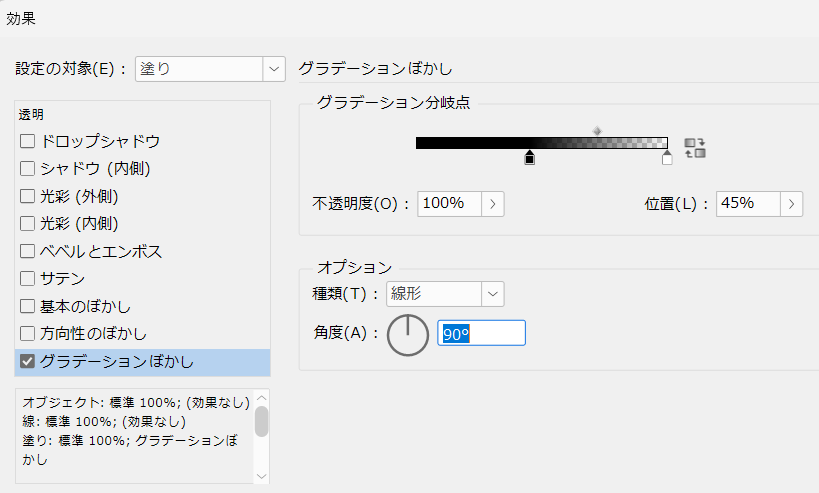Select the black gradient stop
Viewport: 819px width, 493px height.
coord(529,158)
